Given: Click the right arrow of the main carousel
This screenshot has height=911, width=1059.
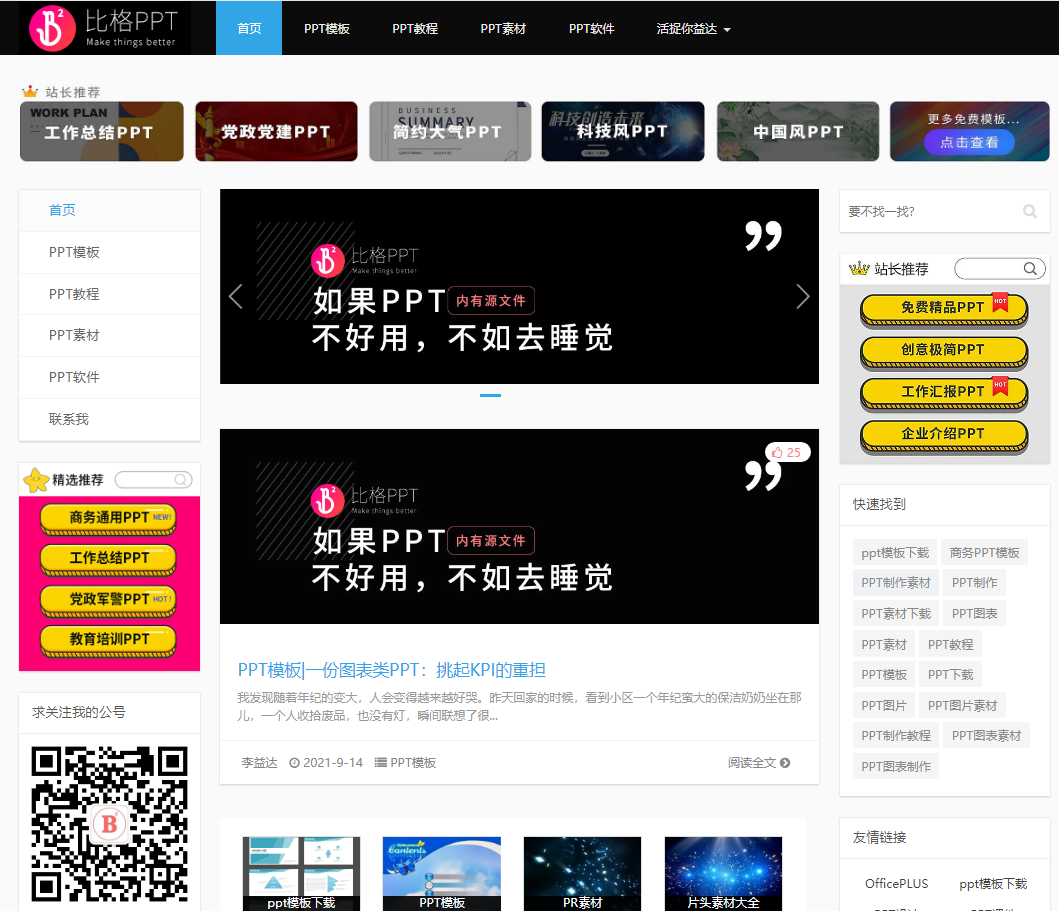Looking at the screenshot, I should click(802, 296).
